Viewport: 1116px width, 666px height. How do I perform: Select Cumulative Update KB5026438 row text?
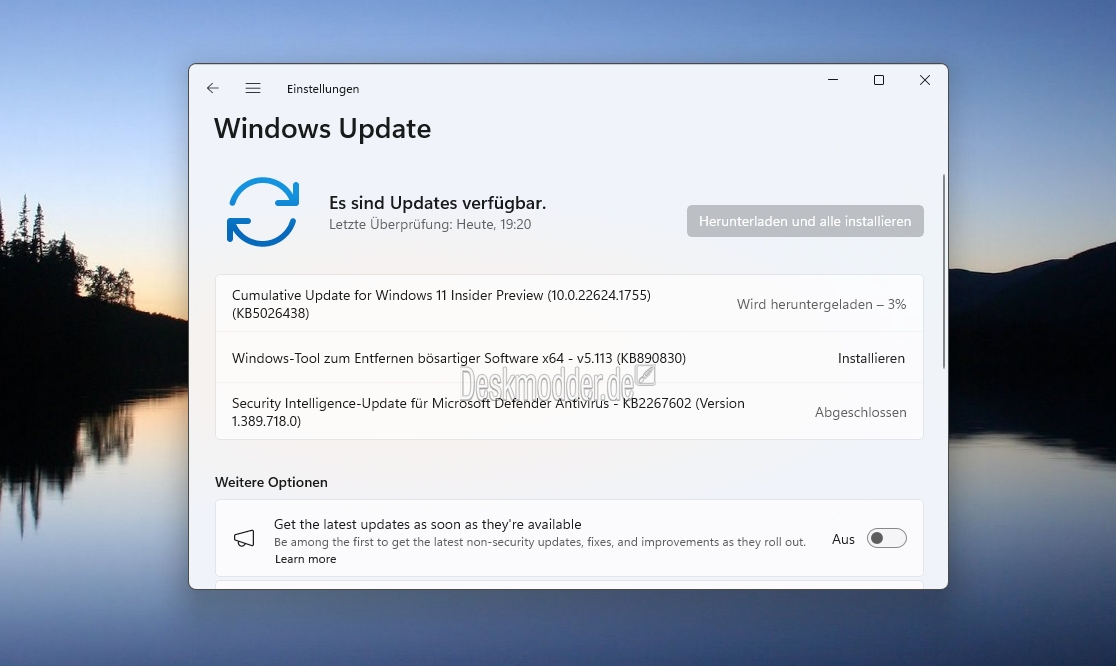(441, 304)
